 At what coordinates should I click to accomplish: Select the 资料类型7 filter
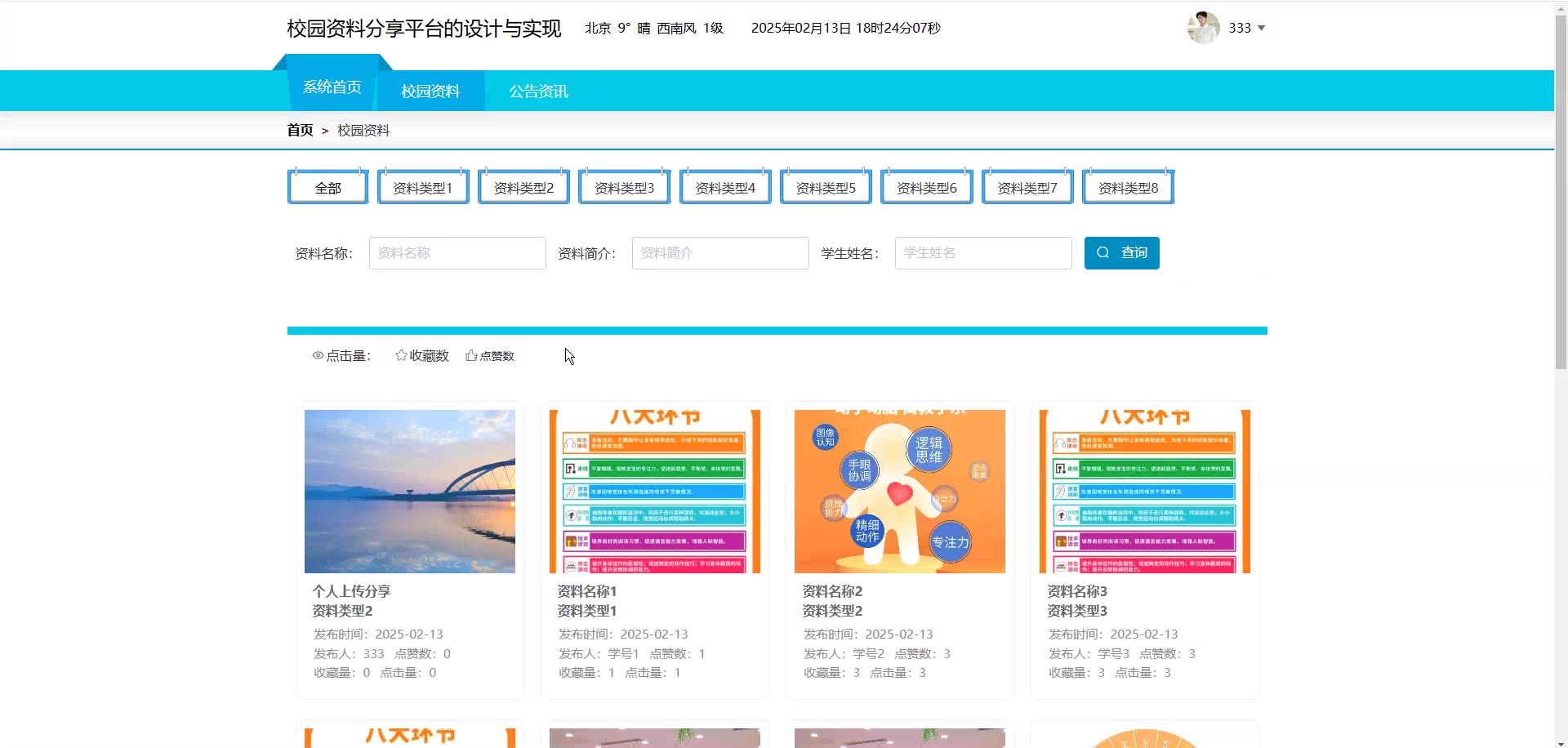(1027, 187)
